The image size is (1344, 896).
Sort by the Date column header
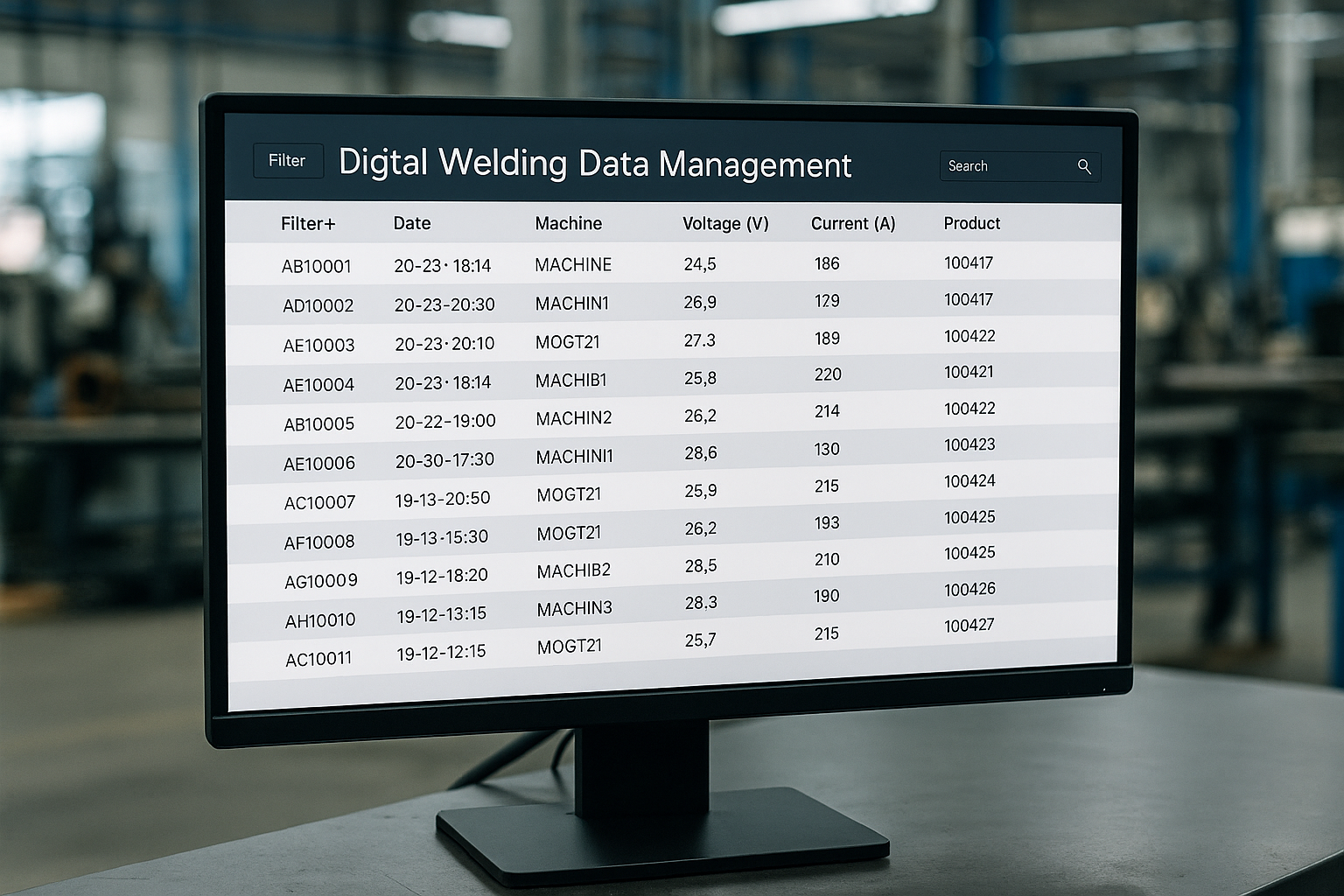pyautogui.click(x=411, y=223)
